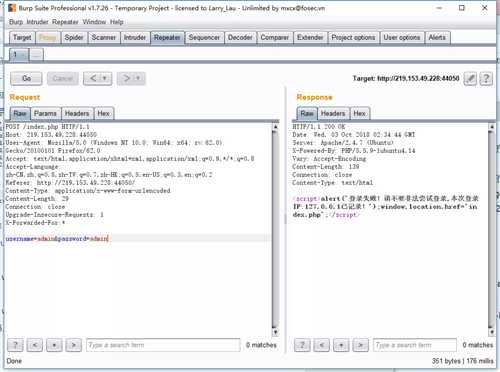Click the request search term field
Viewport: 500px width, 372px height.
(163, 345)
